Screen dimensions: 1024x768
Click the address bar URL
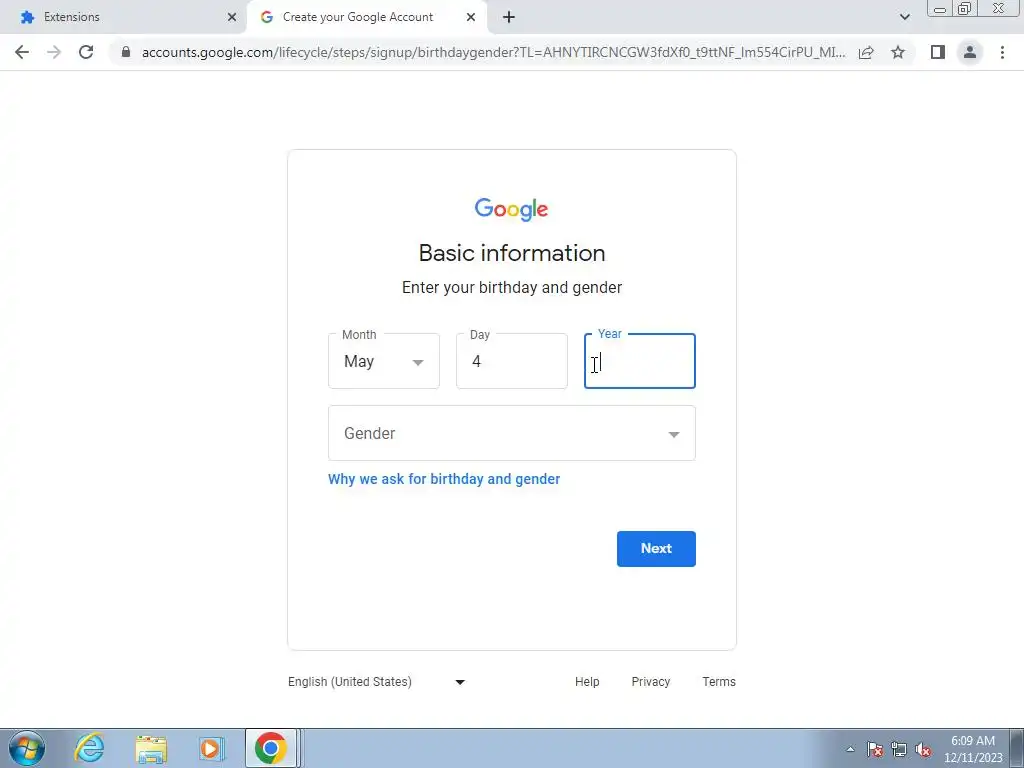click(x=493, y=52)
